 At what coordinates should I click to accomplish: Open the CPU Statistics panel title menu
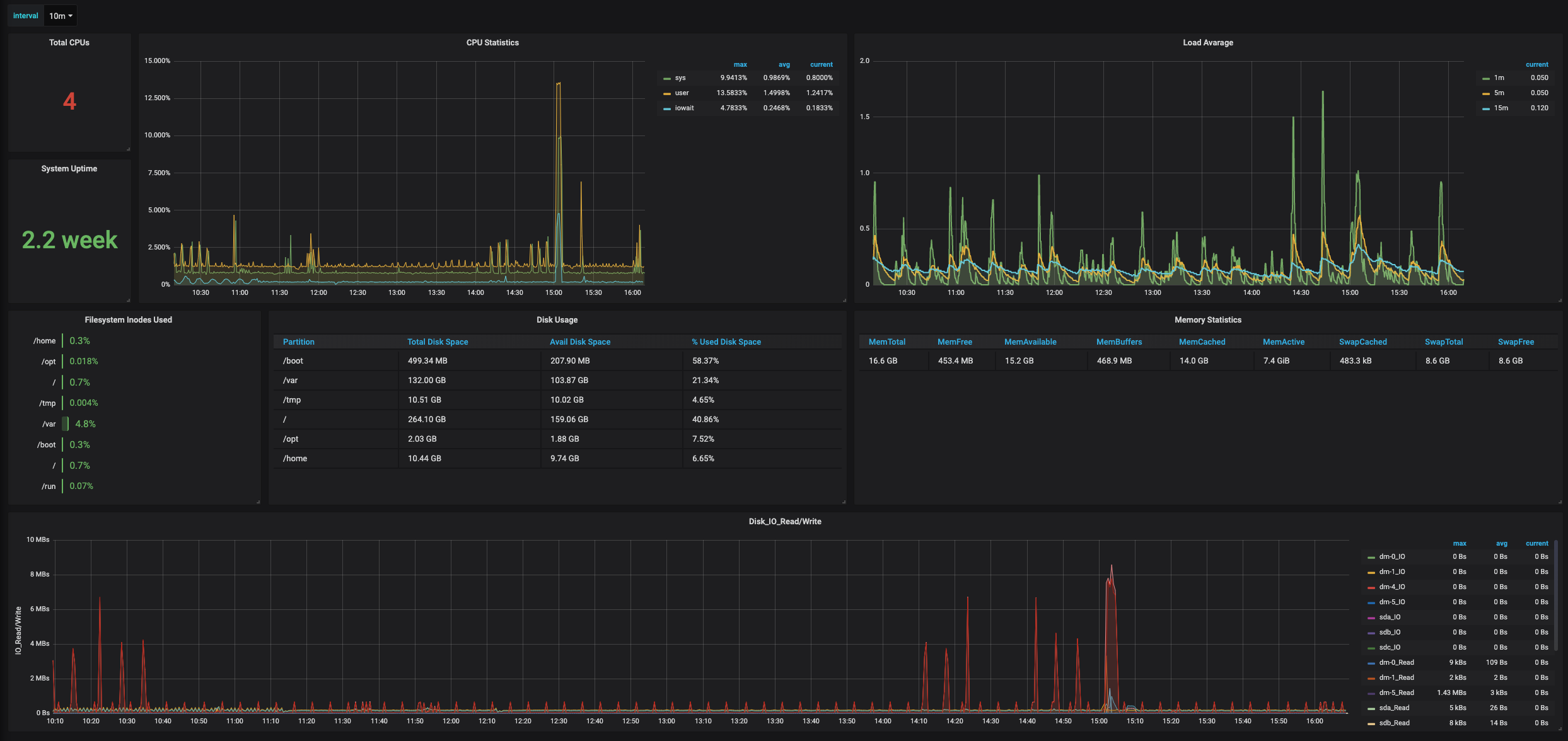pyautogui.click(x=492, y=42)
